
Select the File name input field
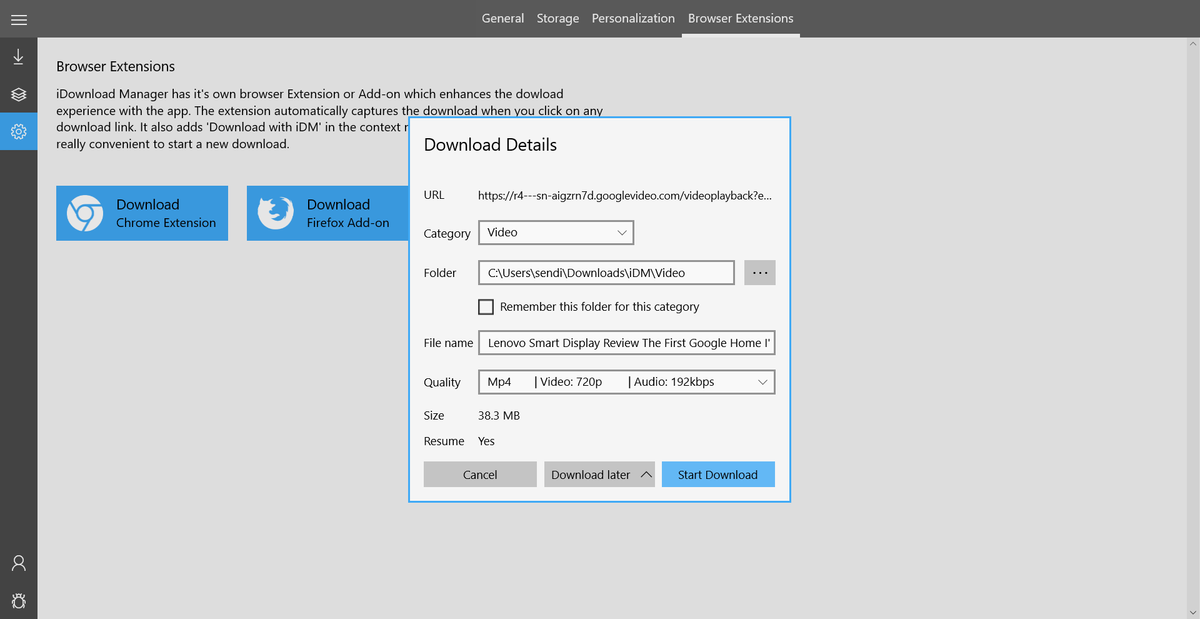coord(626,342)
